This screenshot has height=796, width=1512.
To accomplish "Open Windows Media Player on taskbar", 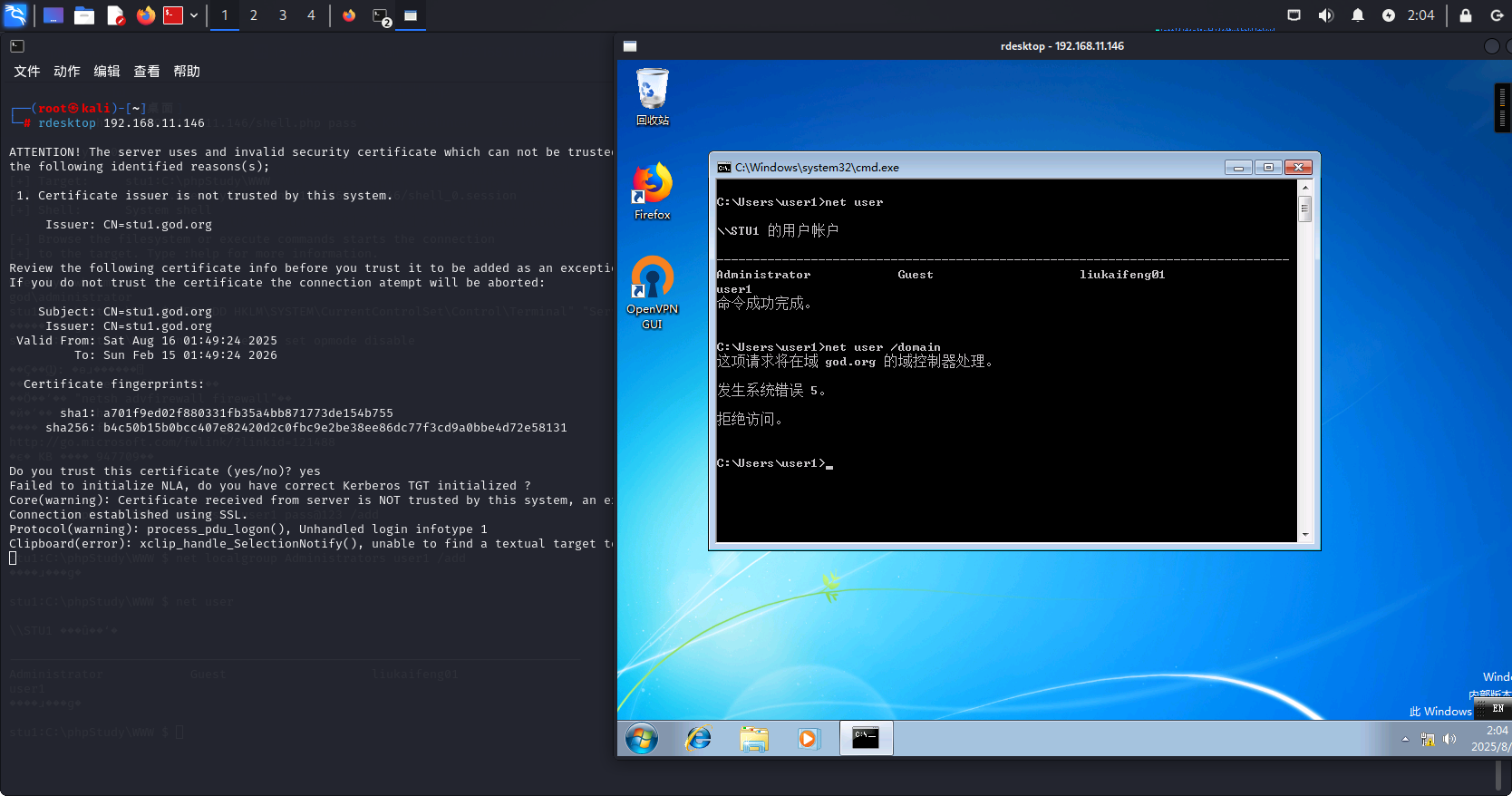I will tap(808, 739).
